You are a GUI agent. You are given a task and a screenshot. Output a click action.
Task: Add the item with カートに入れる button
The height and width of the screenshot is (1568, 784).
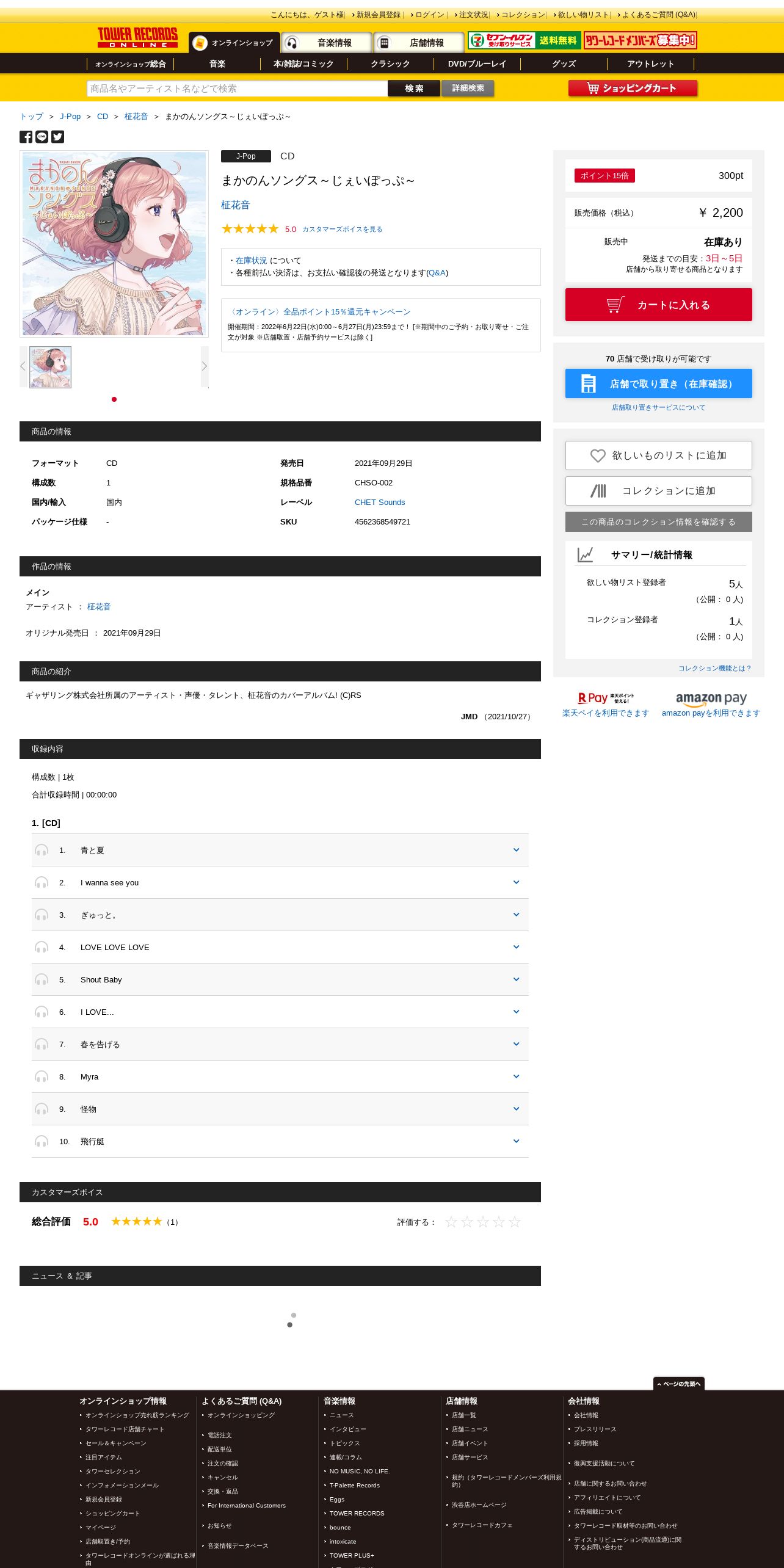point(658,305)
